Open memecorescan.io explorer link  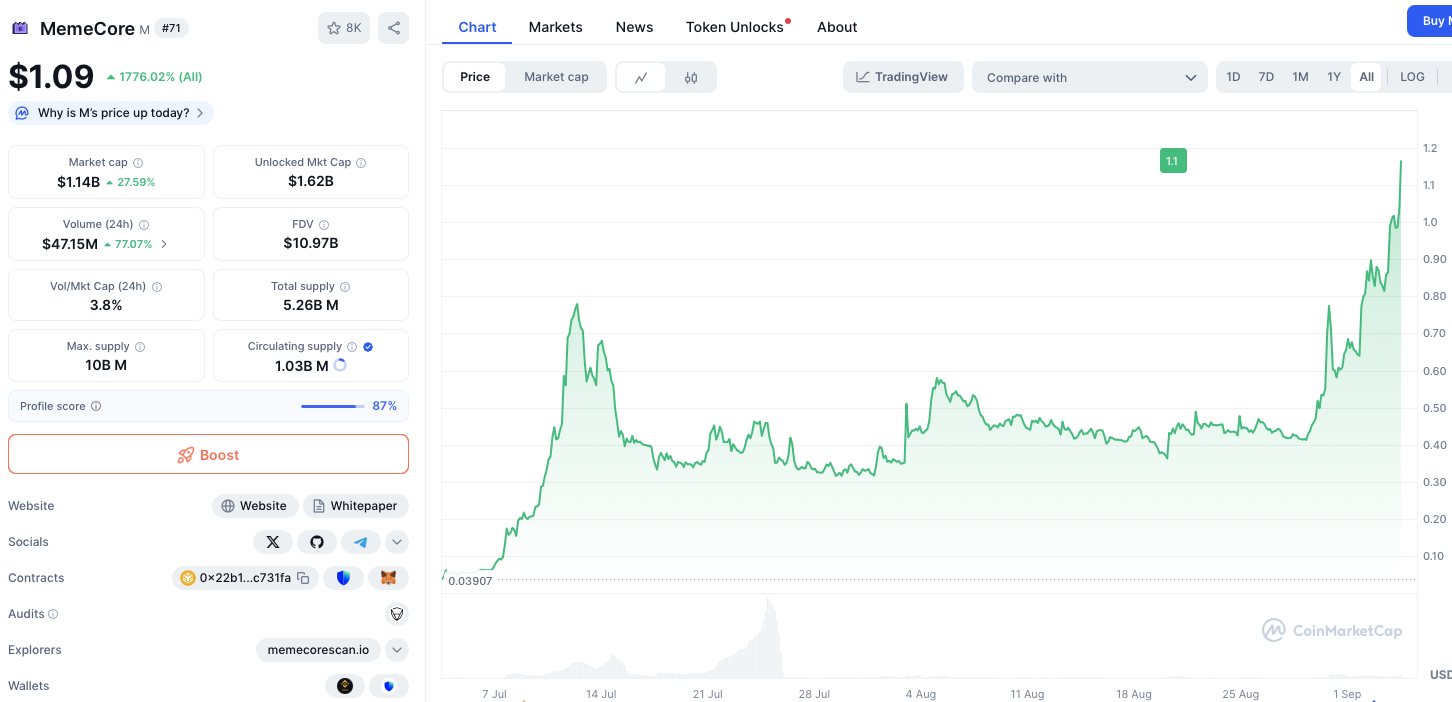pyautogui.click(x=318, y=650)
